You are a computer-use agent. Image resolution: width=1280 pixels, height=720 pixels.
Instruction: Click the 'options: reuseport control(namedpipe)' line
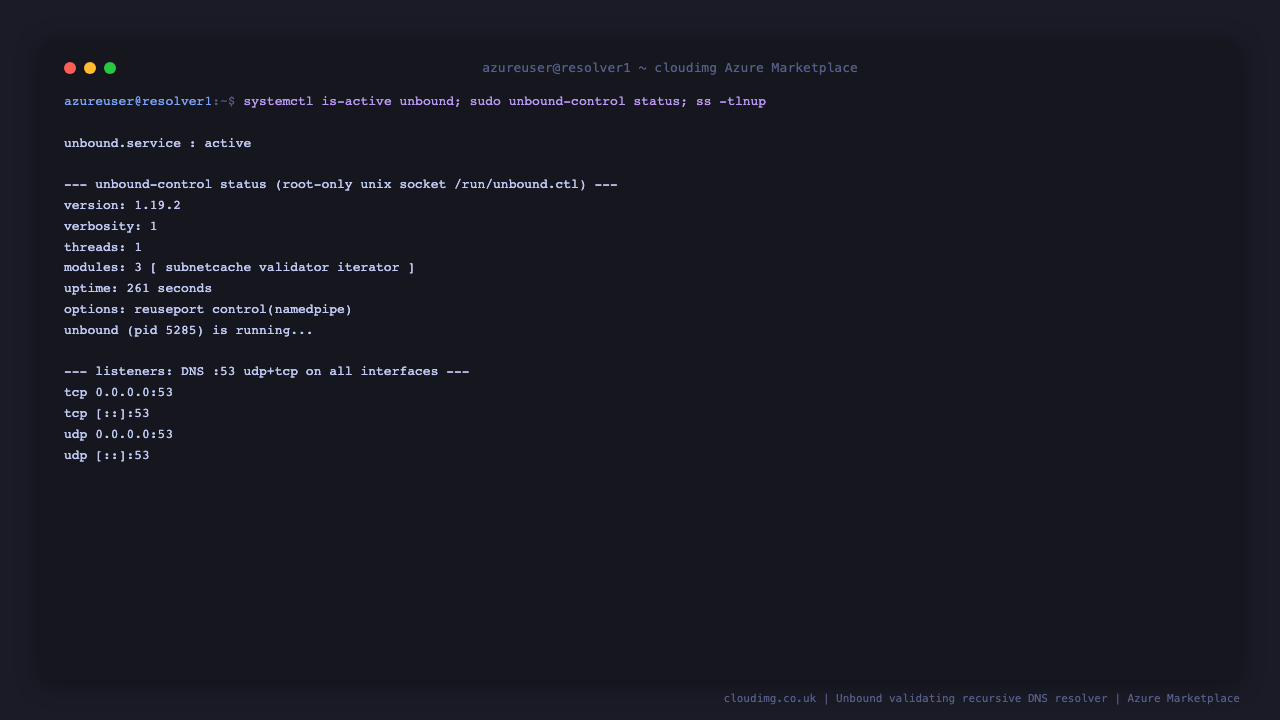(x=208, y=309)
